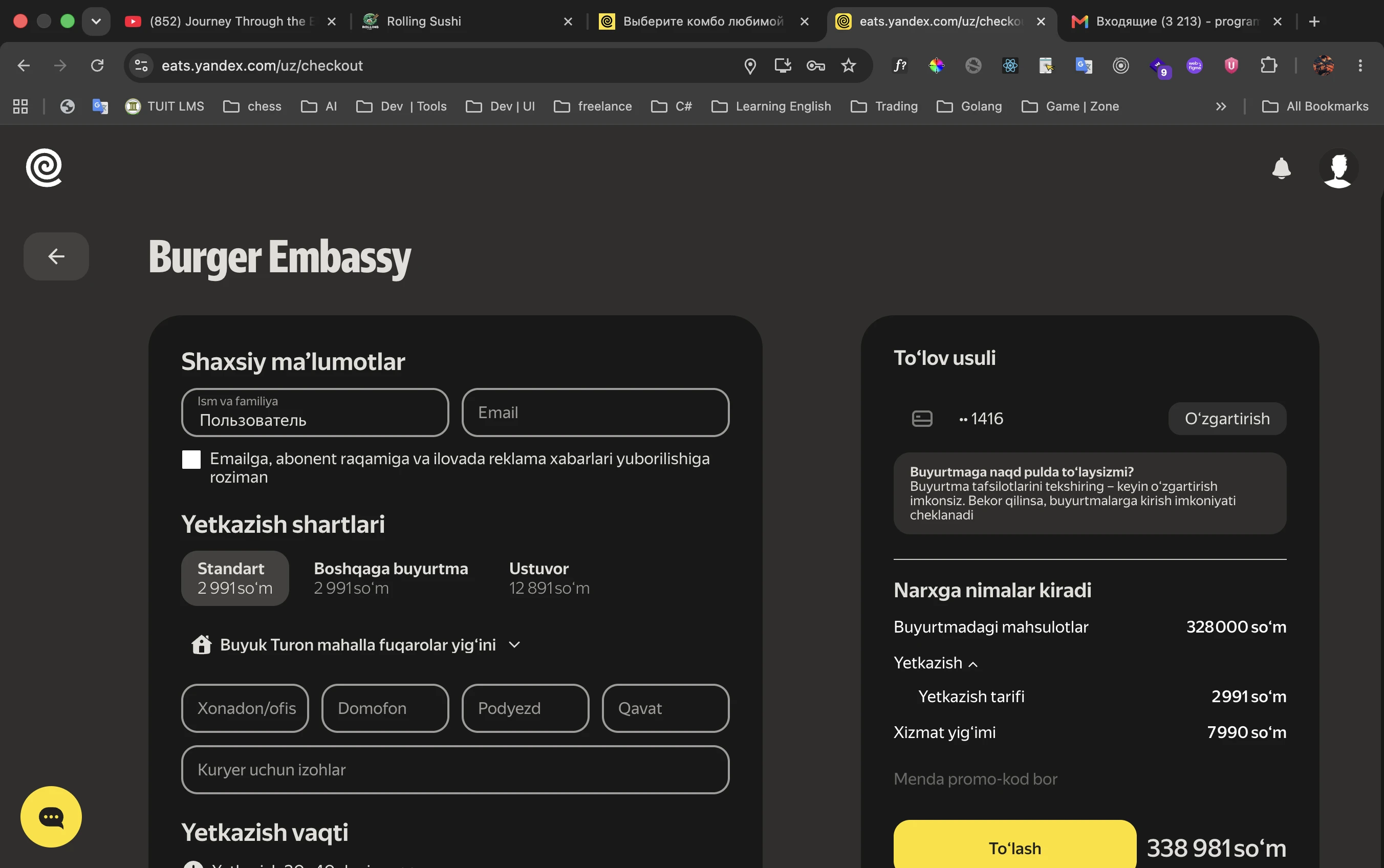The height and width of the screenshot is (868, 1384).
Task: Open the Google Translate bookmark shortcut
Action: (100, 106)
